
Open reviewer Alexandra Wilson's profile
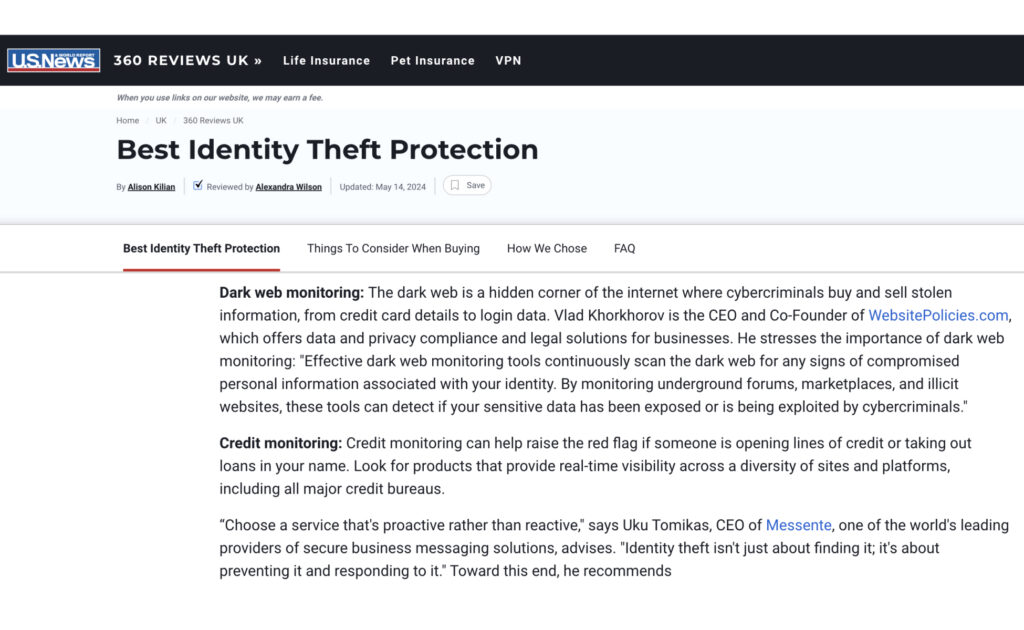(x=289, y=187)
